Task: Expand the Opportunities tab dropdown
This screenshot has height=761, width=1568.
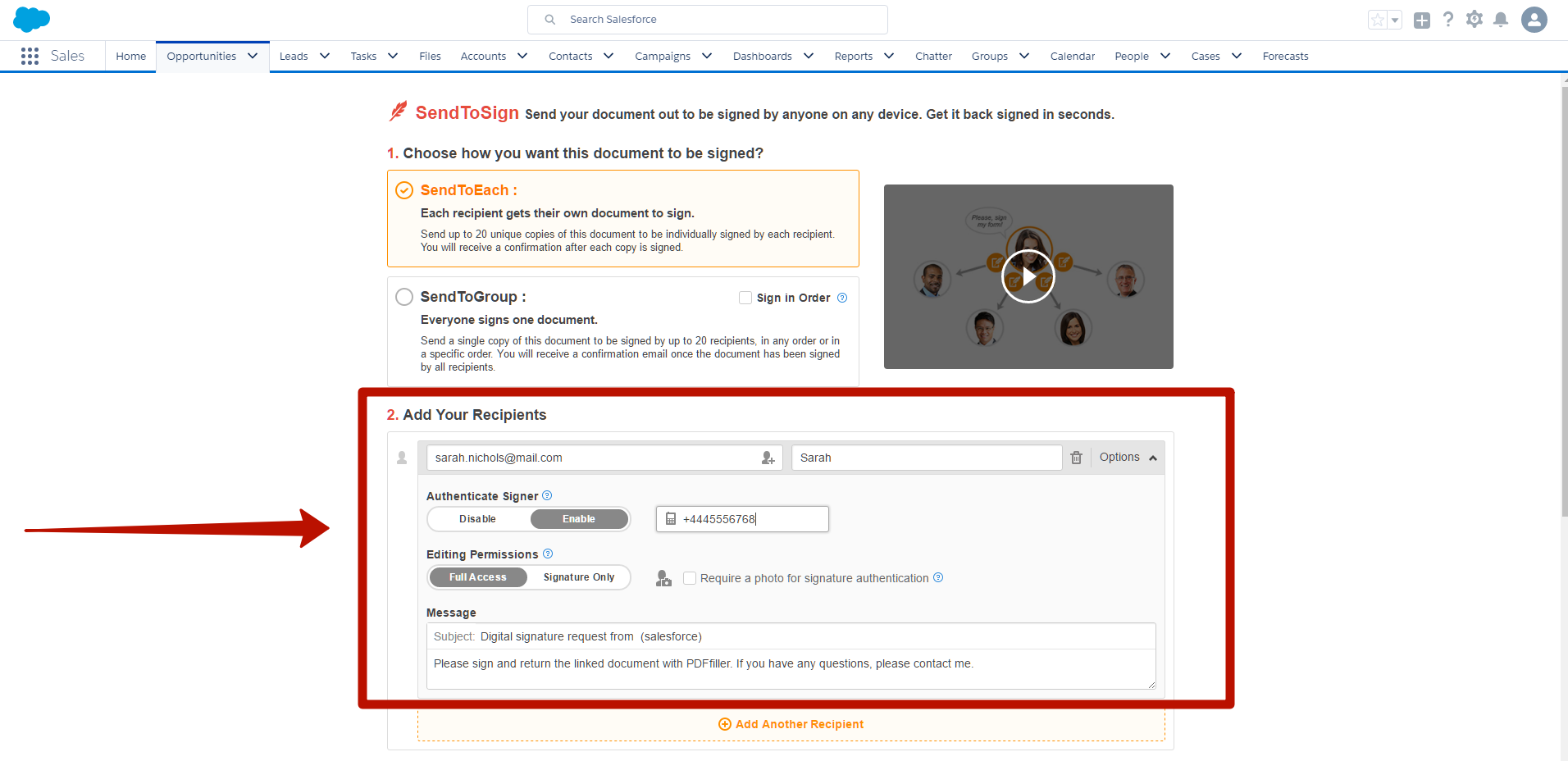Action: point(253,56)
